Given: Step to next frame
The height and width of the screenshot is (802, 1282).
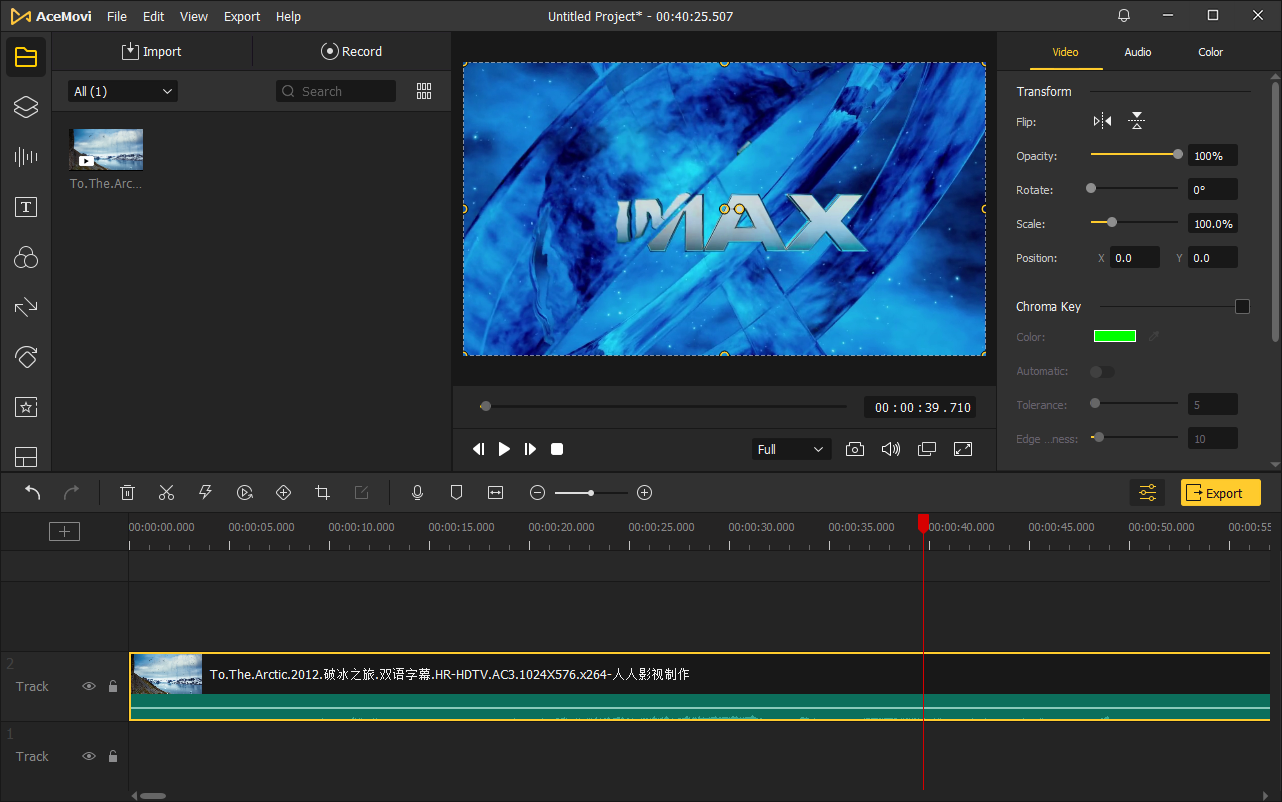Looking at the screenshot, I should click(530, 449).
